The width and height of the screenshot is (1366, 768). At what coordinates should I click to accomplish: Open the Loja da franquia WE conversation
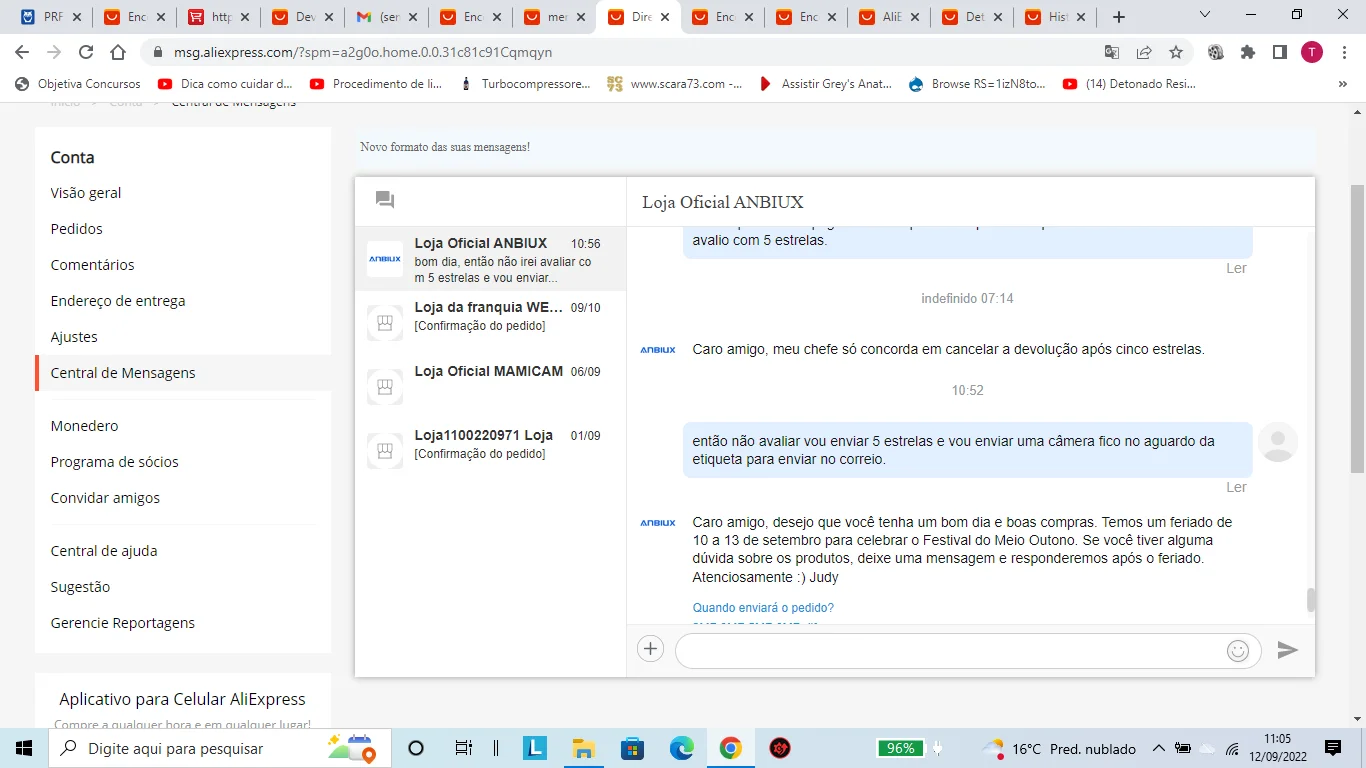tap(491, 323)
